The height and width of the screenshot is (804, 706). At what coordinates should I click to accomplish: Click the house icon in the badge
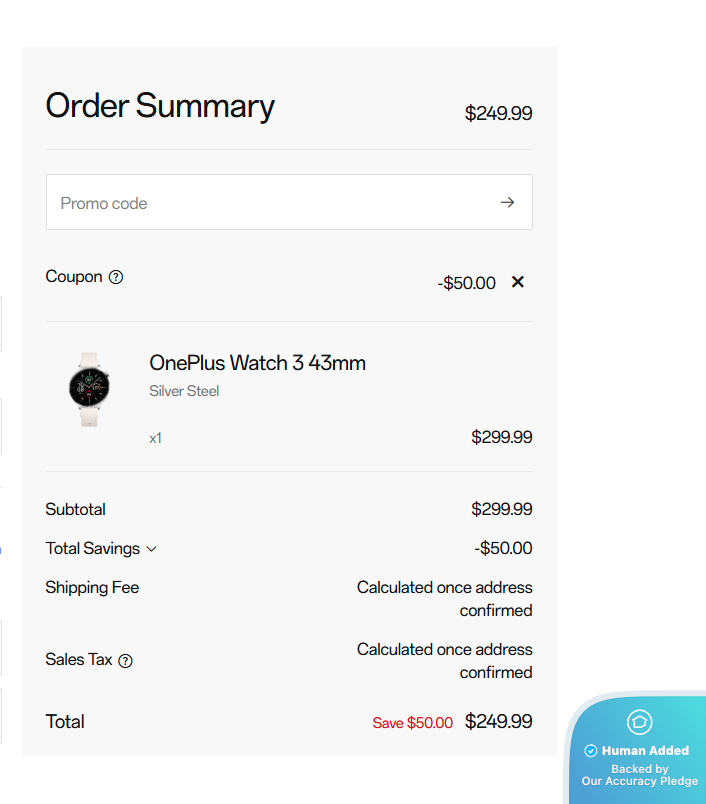click(640, 722)
